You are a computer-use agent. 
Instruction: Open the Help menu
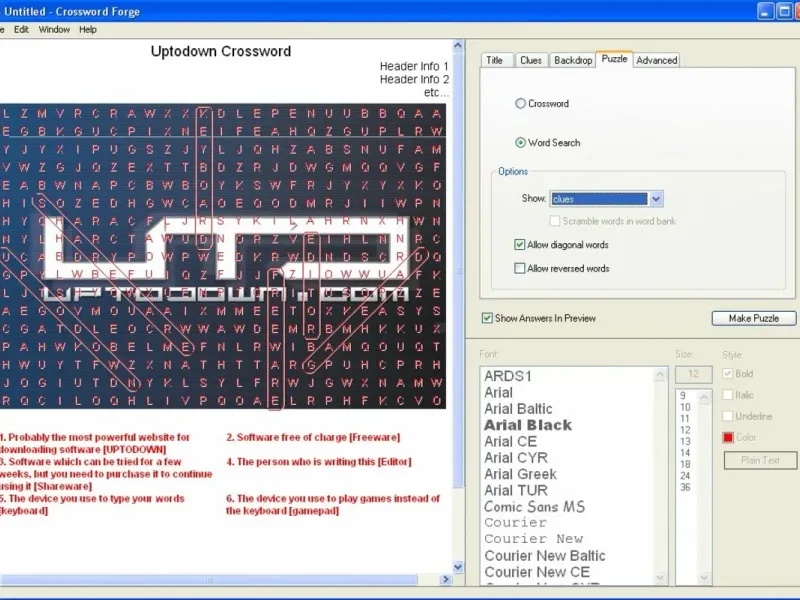coord(88,30)
